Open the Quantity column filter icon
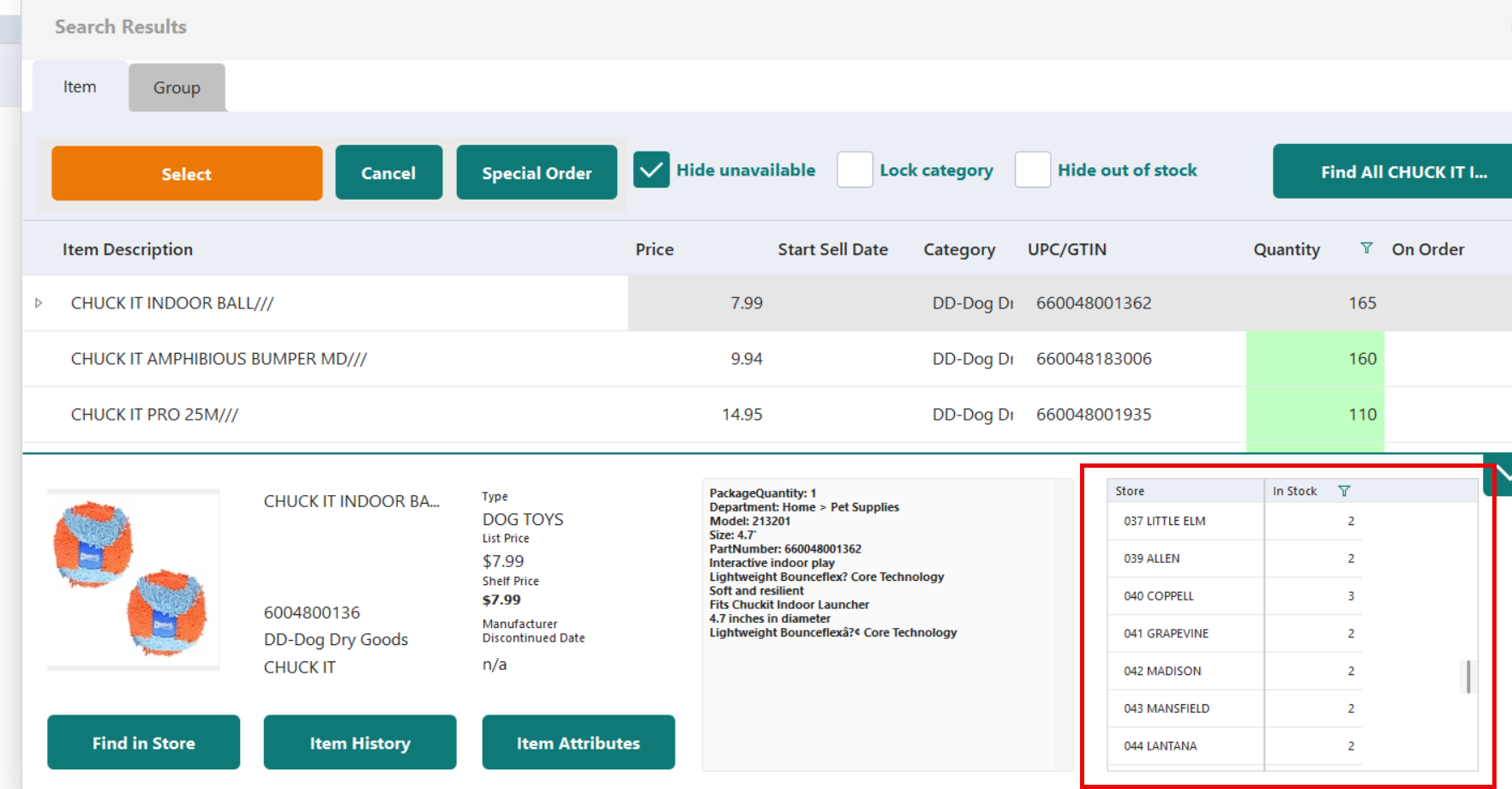 pyautogui.click(x=1366, y=248)
